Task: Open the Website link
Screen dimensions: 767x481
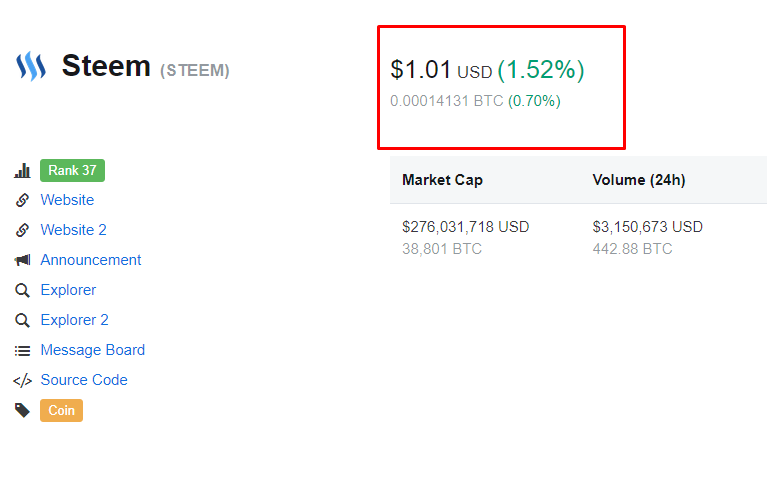Action: (x=67, y=200)
